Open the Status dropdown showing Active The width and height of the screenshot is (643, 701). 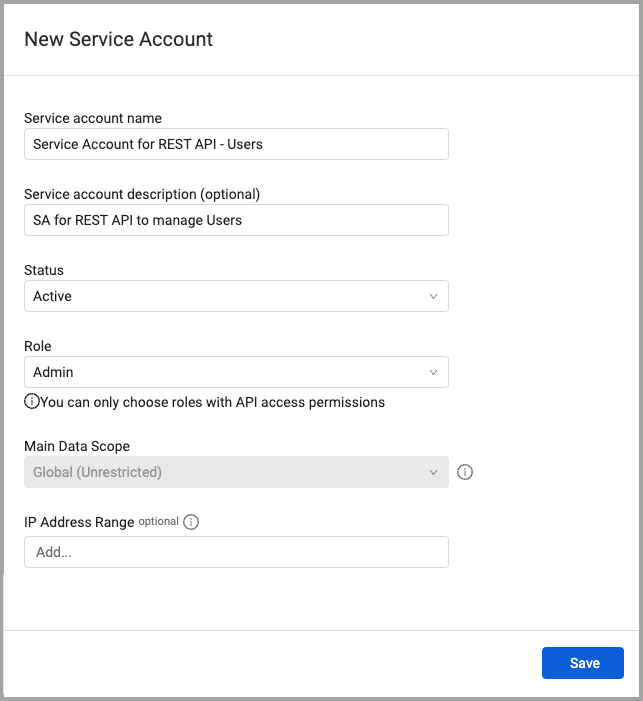pos(236,296)
